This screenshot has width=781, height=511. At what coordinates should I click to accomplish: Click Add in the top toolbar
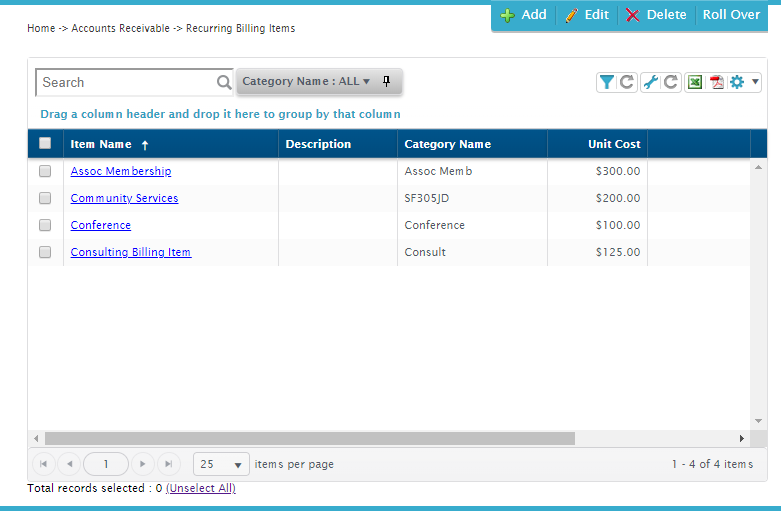tap(524, 15)
